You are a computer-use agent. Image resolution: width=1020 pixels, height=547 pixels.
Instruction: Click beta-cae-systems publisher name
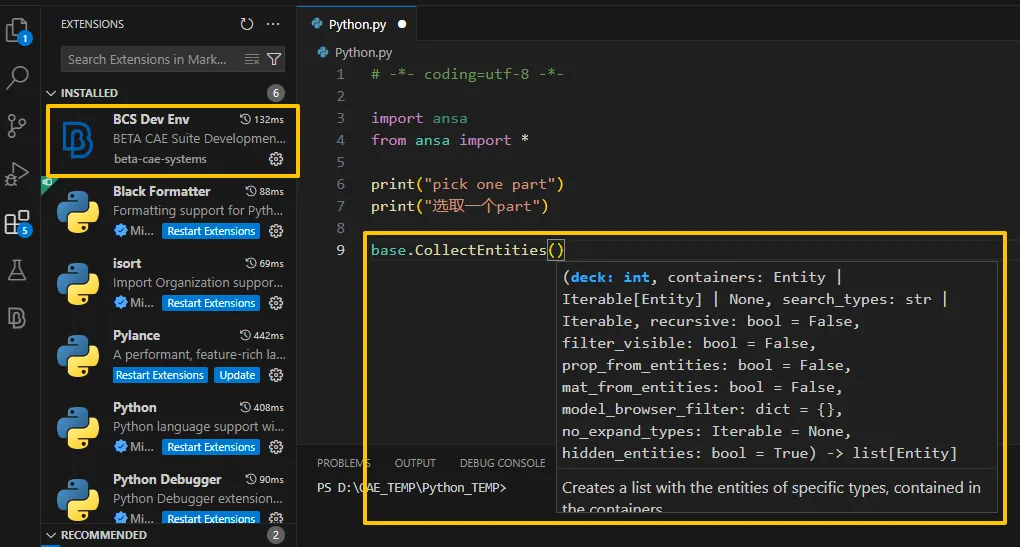coord(160,159)
